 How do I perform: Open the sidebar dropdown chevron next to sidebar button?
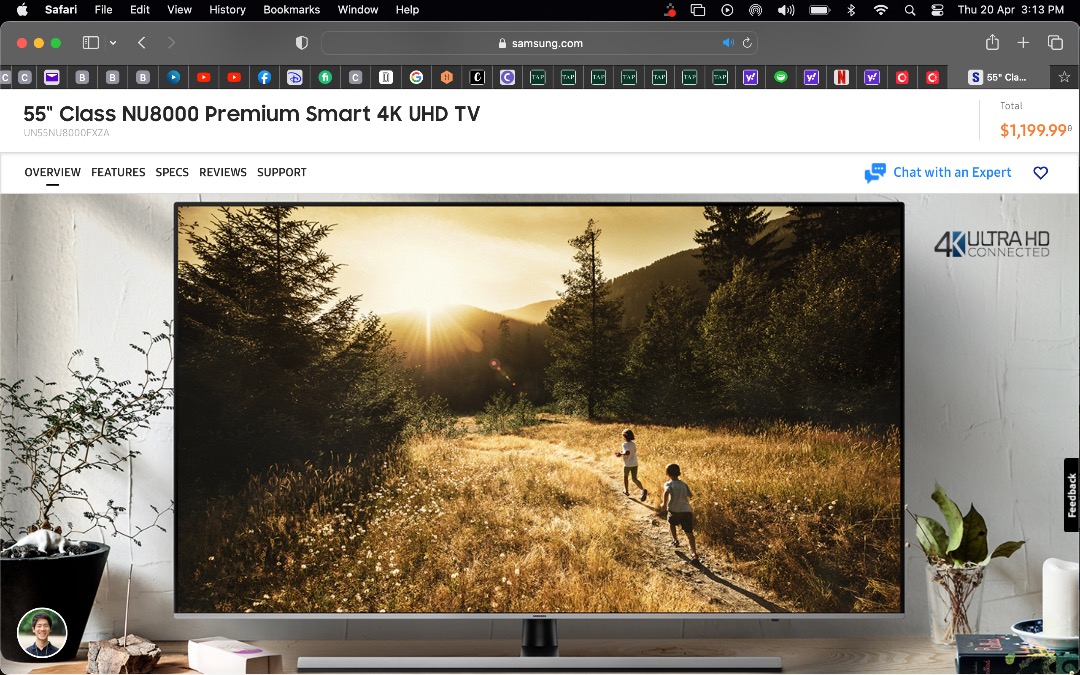[111, 43]
